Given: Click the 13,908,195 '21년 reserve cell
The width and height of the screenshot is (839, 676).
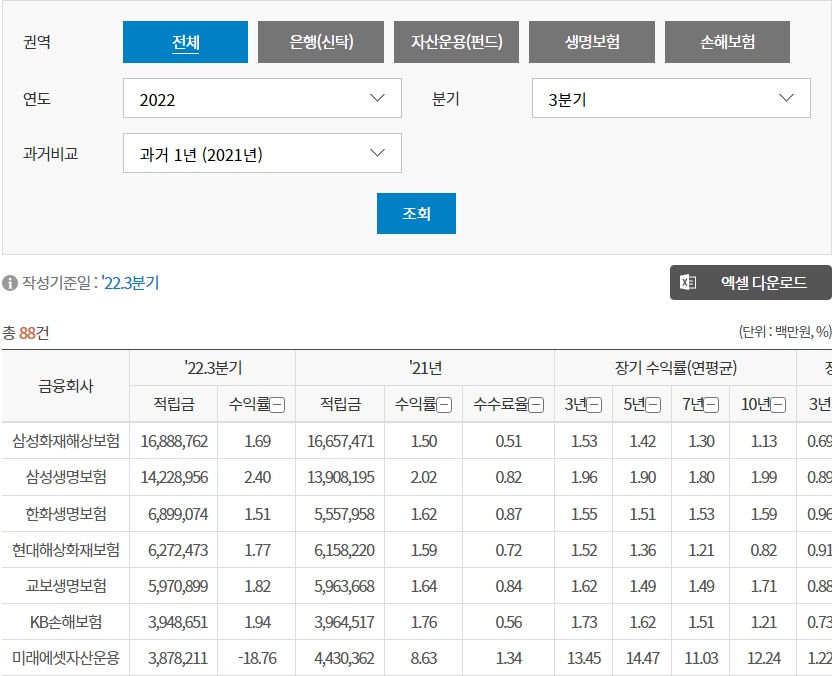Looking at the screenshot, I should (340, 477).
